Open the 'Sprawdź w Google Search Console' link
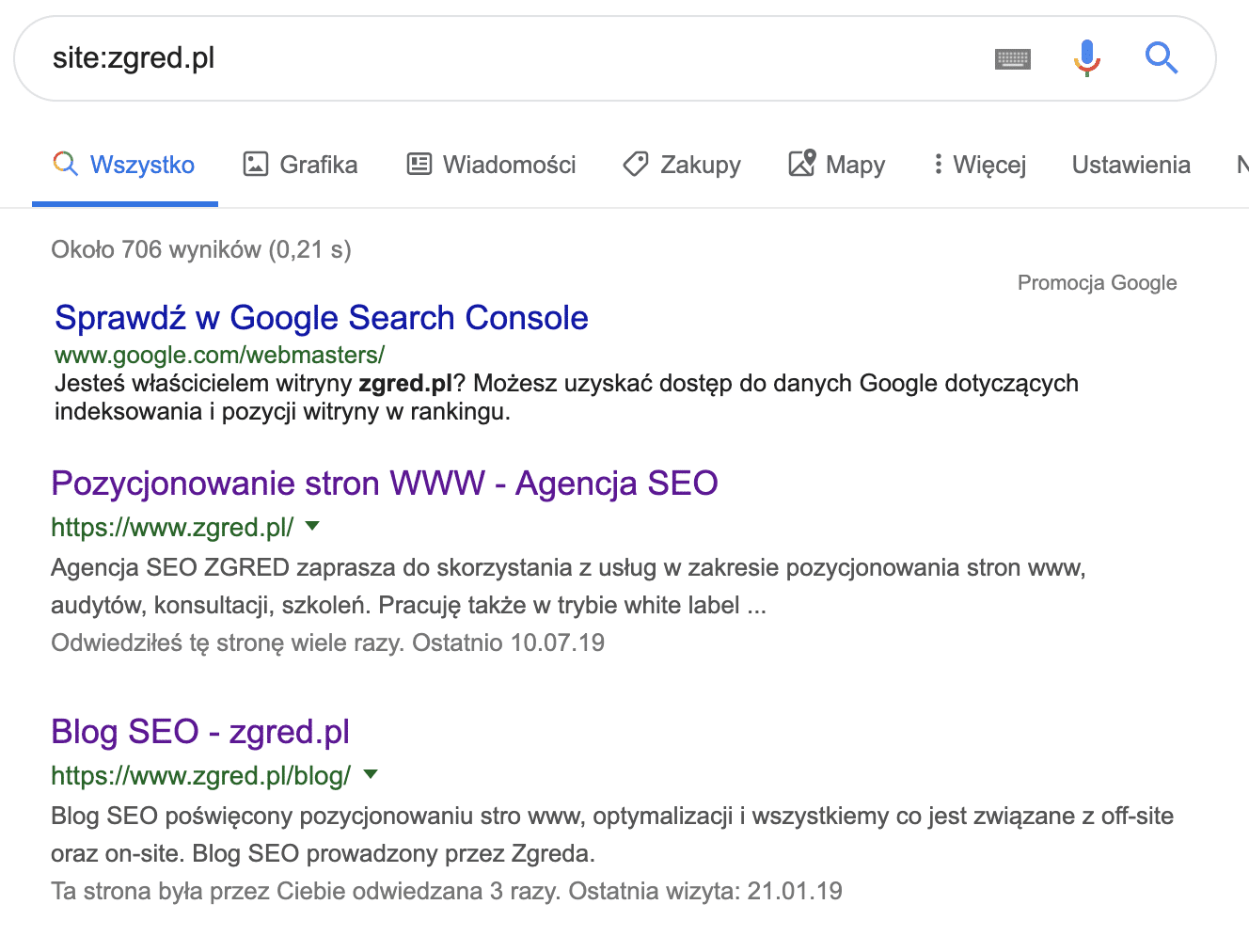This screenshot has height=952, width=1249. [x=322, y=318]
